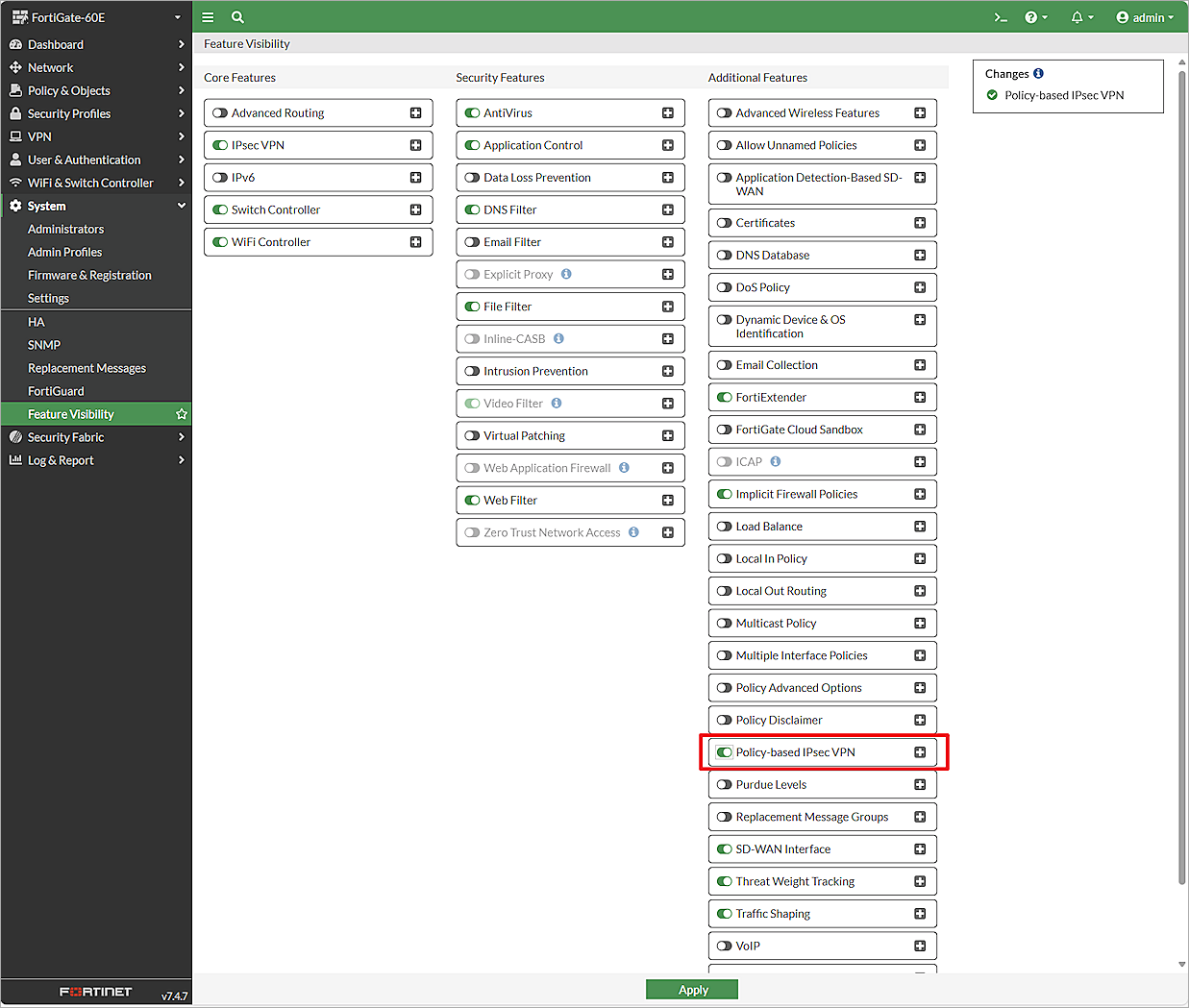Open the FortiGate-60E device dropdown
The width and height of the screenshot is (1189, 1008).
tap(96, 17)
